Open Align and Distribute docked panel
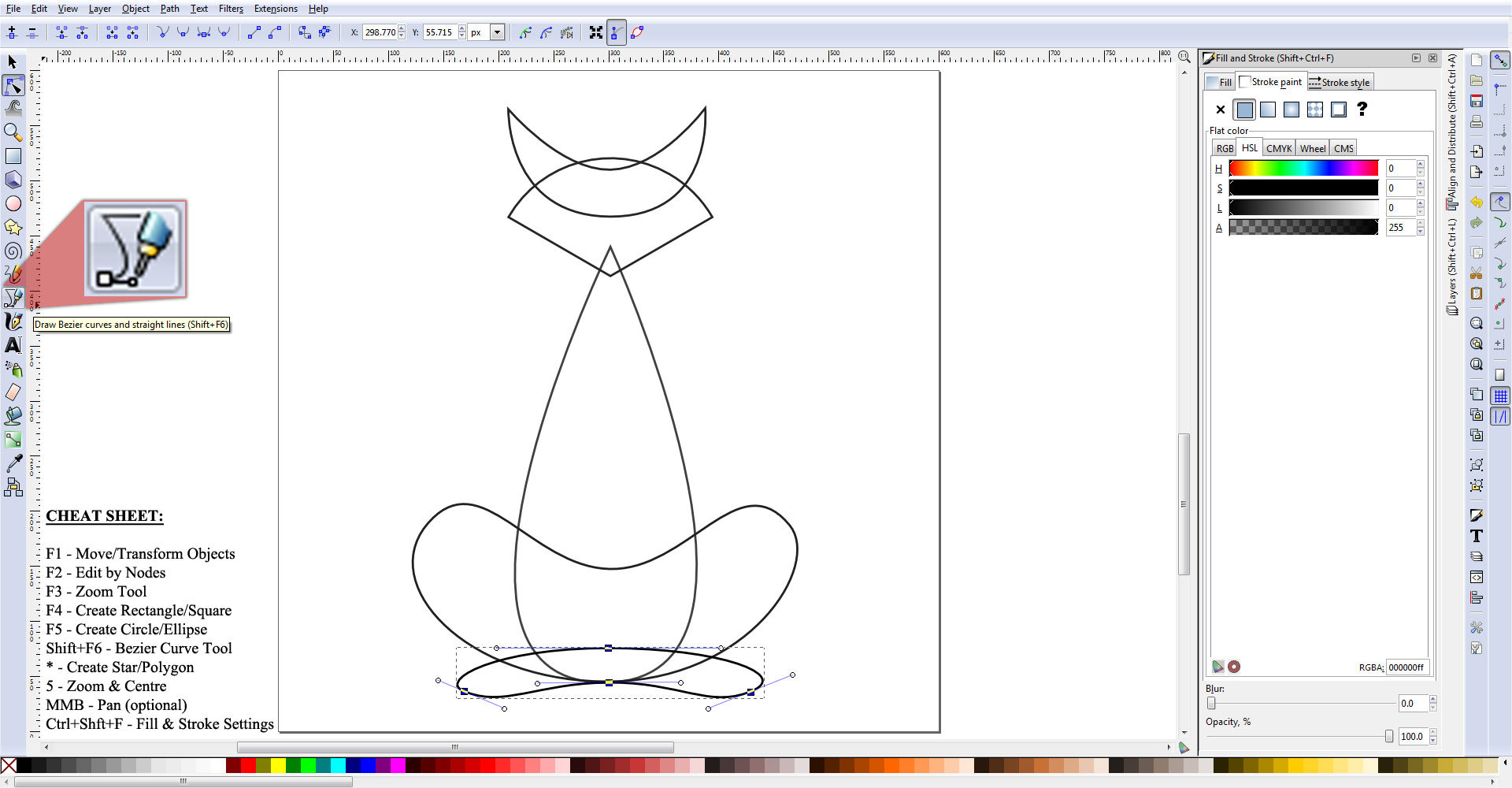1512x788 pixels. pos(1452,132)
